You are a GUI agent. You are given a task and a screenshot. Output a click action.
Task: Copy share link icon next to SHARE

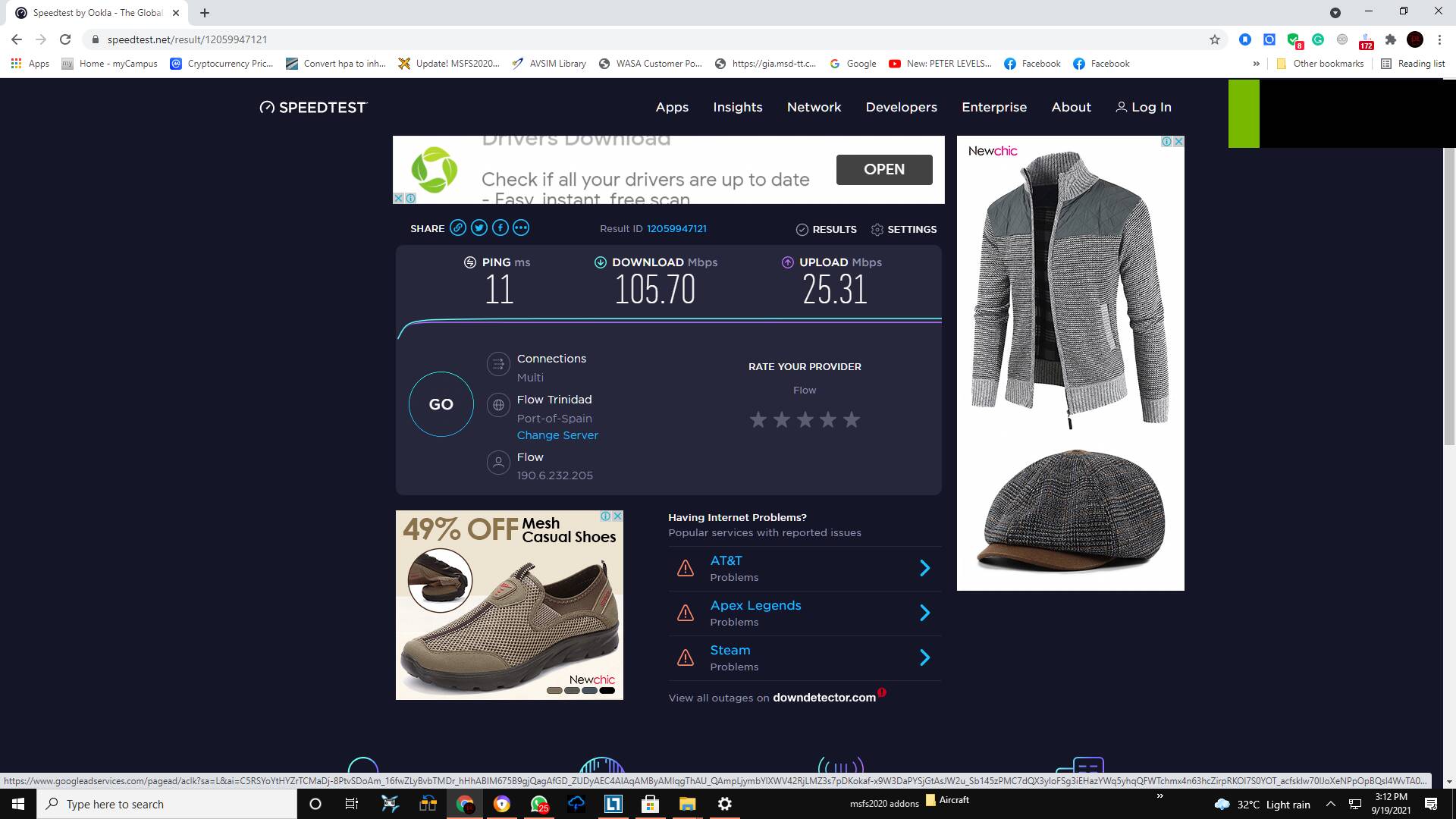457,227
